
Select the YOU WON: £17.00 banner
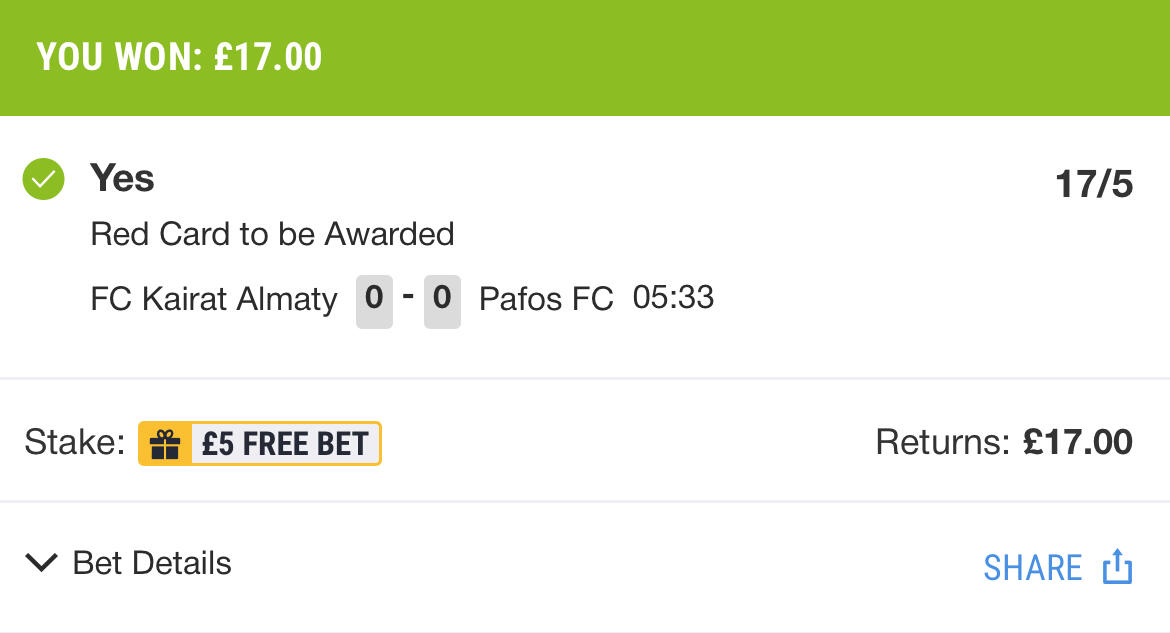click(180, 57)
